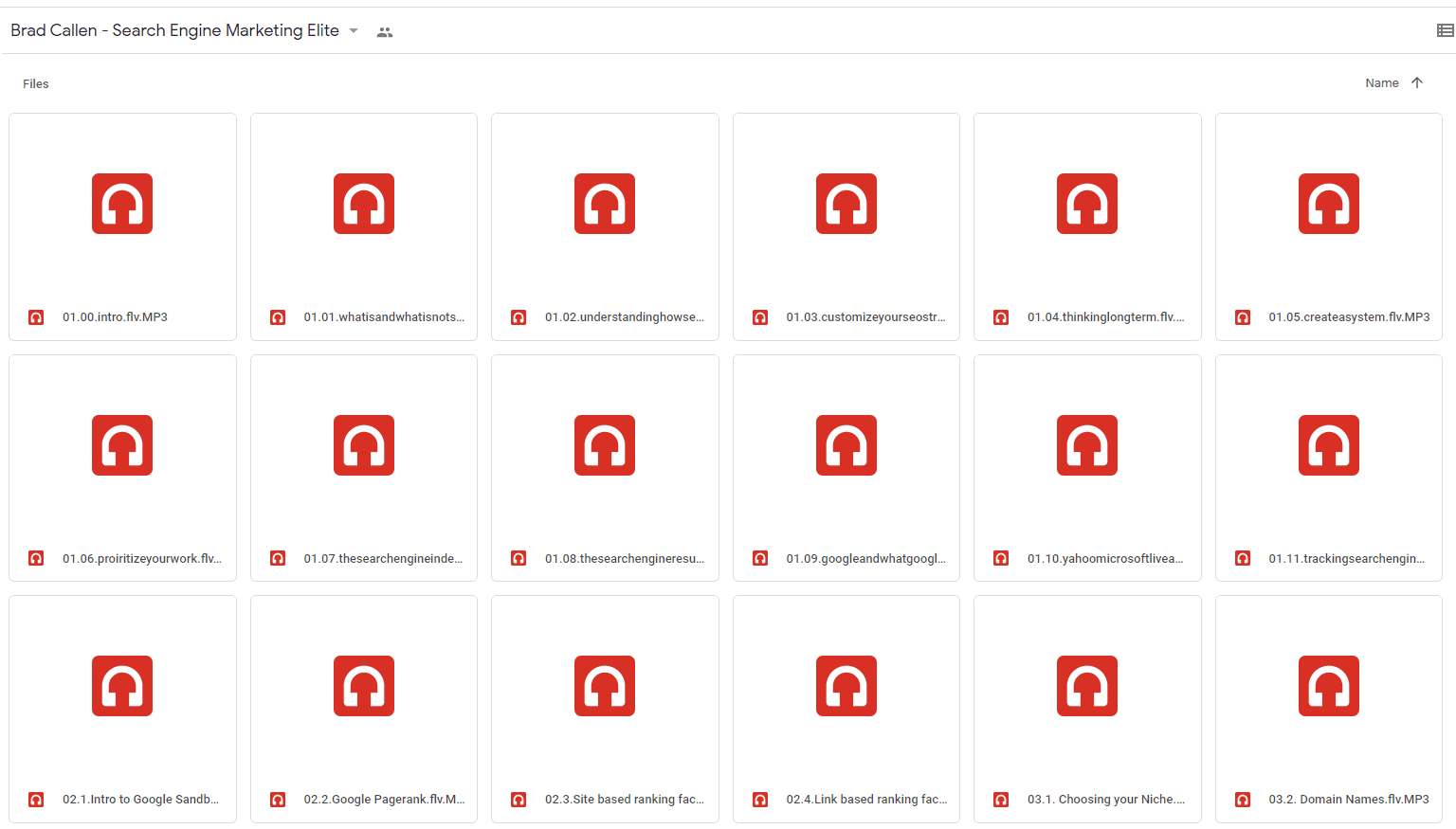This screenshot has width=1456, height=829.
Task: Select file name 01.11.trackingsearchengin...
Action: (1347, 559)
